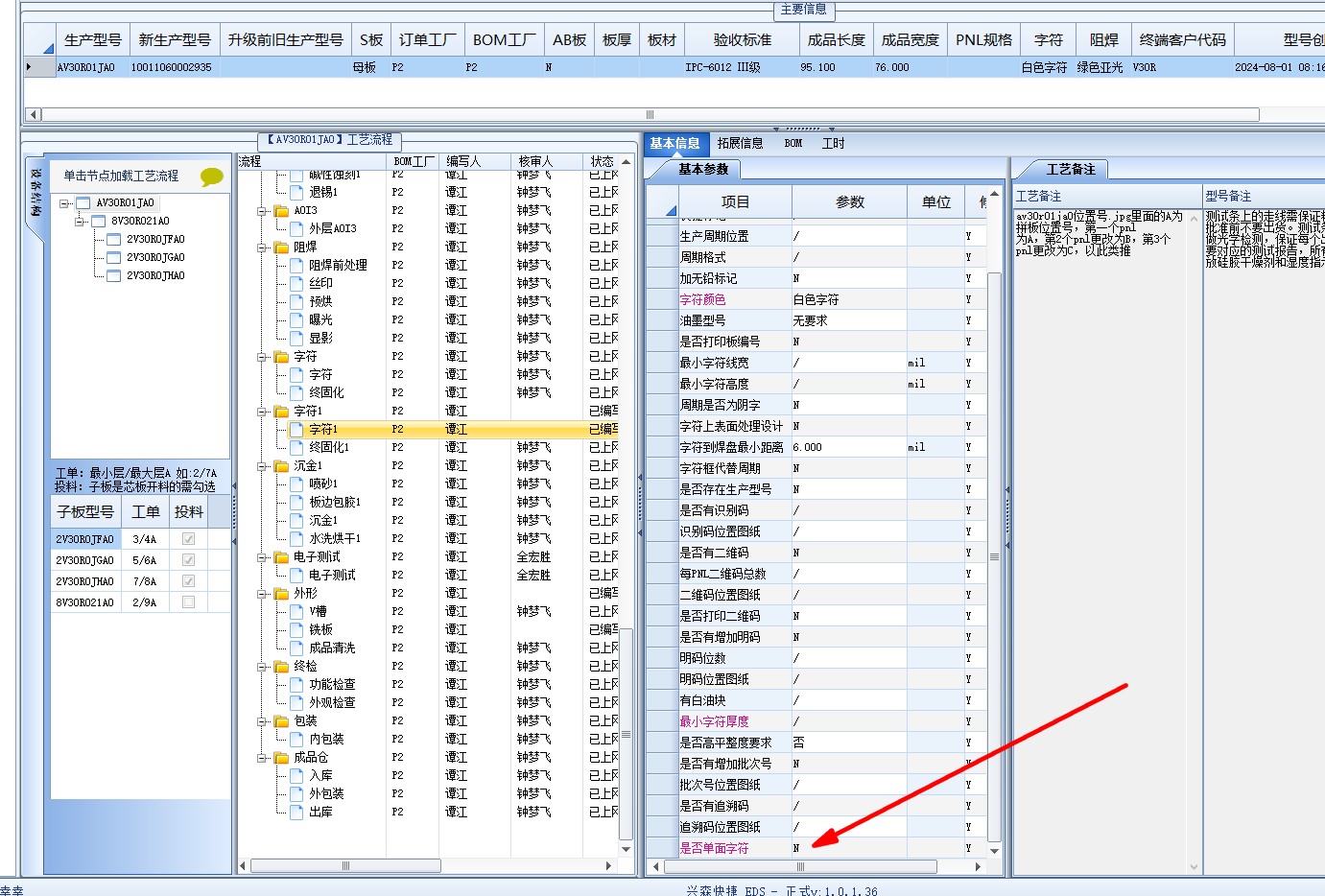Click the 成品仓 folder icon
This screenshot has height=896, width=1325.
pos(281,758)
